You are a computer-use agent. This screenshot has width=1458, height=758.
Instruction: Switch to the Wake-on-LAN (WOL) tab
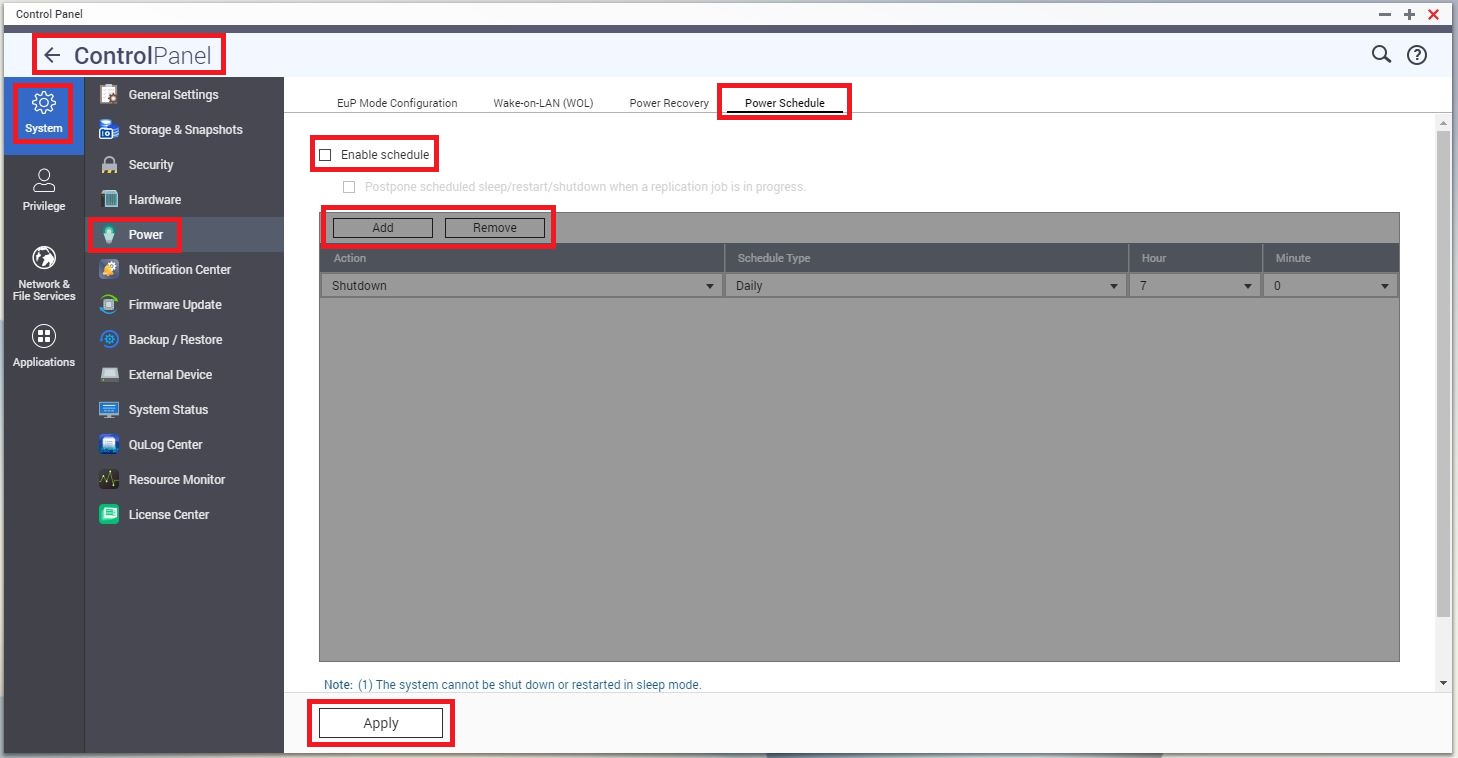(543, 103)
